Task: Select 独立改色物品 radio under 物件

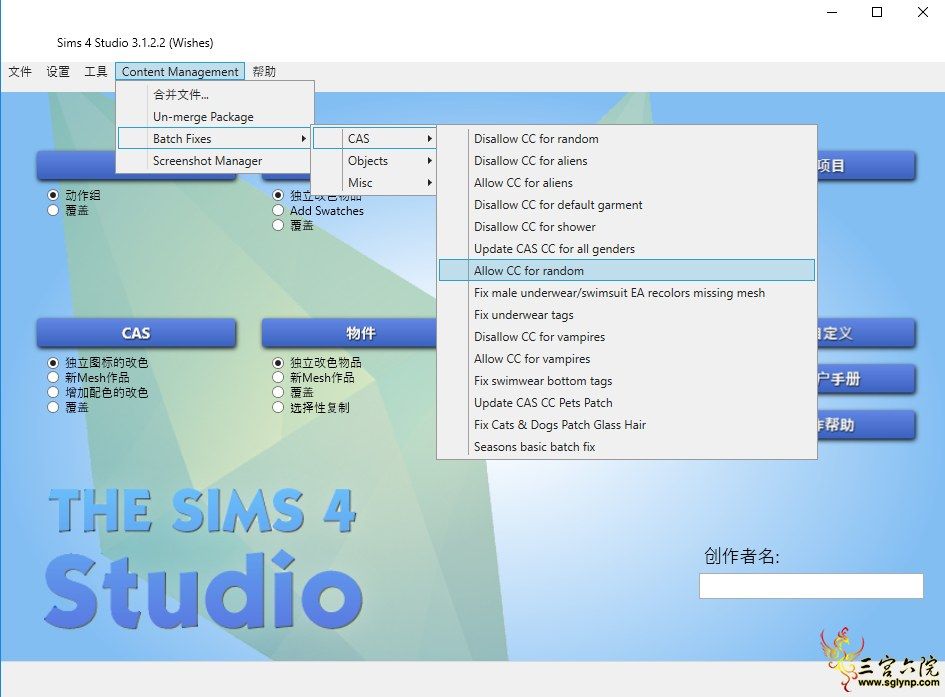Action: pyautogui.click(x=278, y=363)
